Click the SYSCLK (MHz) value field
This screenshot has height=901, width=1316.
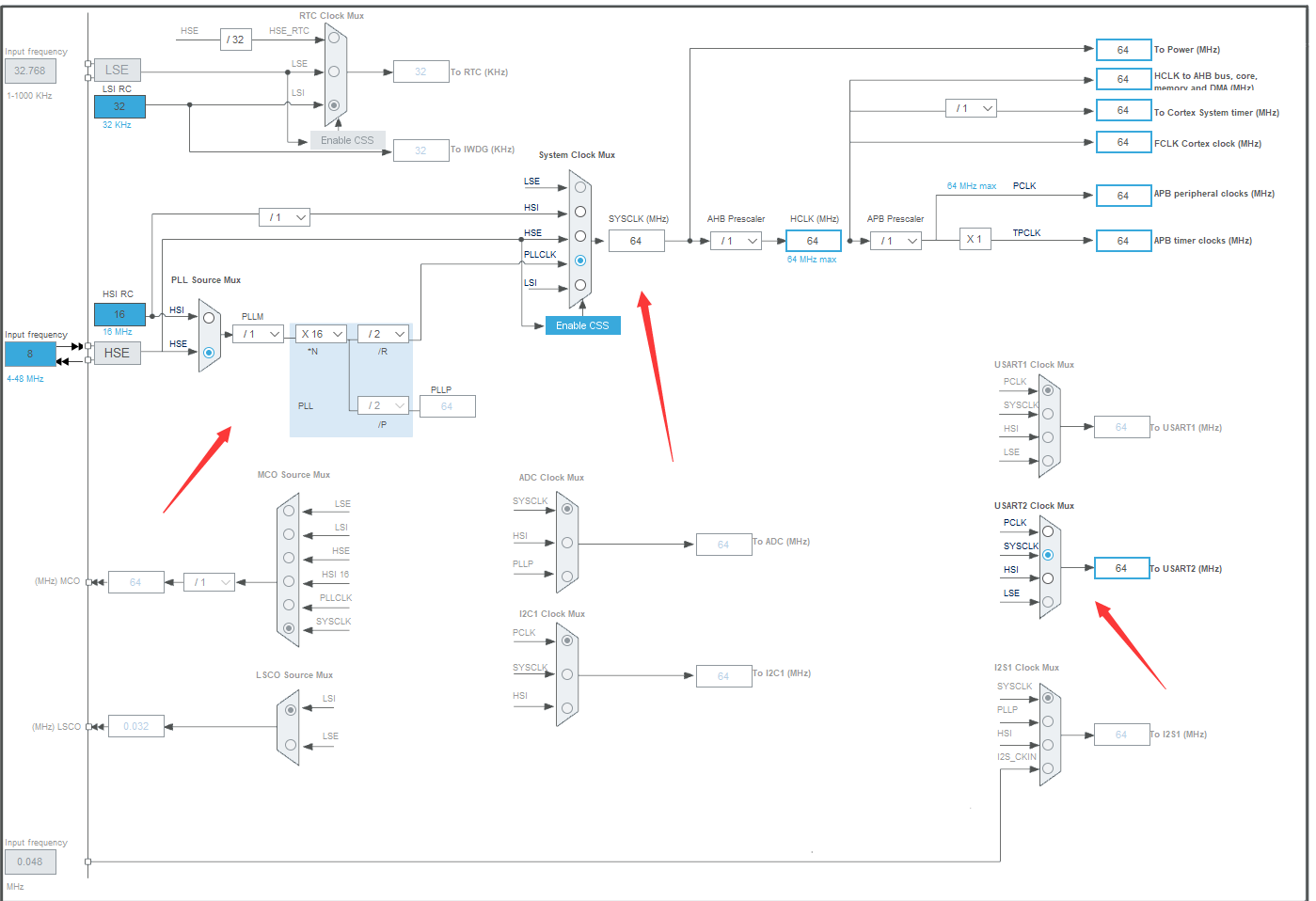pos(636,241)
